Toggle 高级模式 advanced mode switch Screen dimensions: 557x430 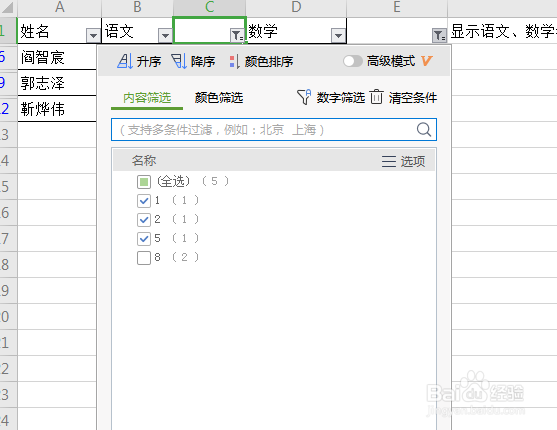click(x=352, y=61)
